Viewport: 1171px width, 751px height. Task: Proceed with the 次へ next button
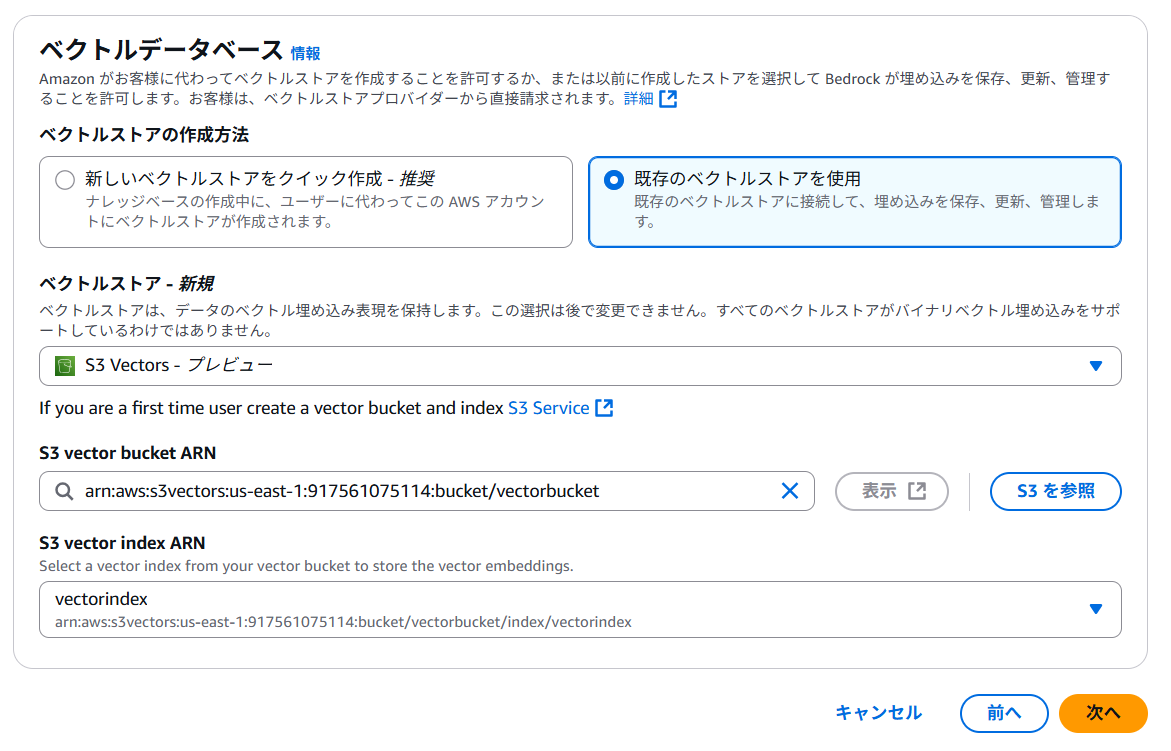click(x=1103, y=714)
